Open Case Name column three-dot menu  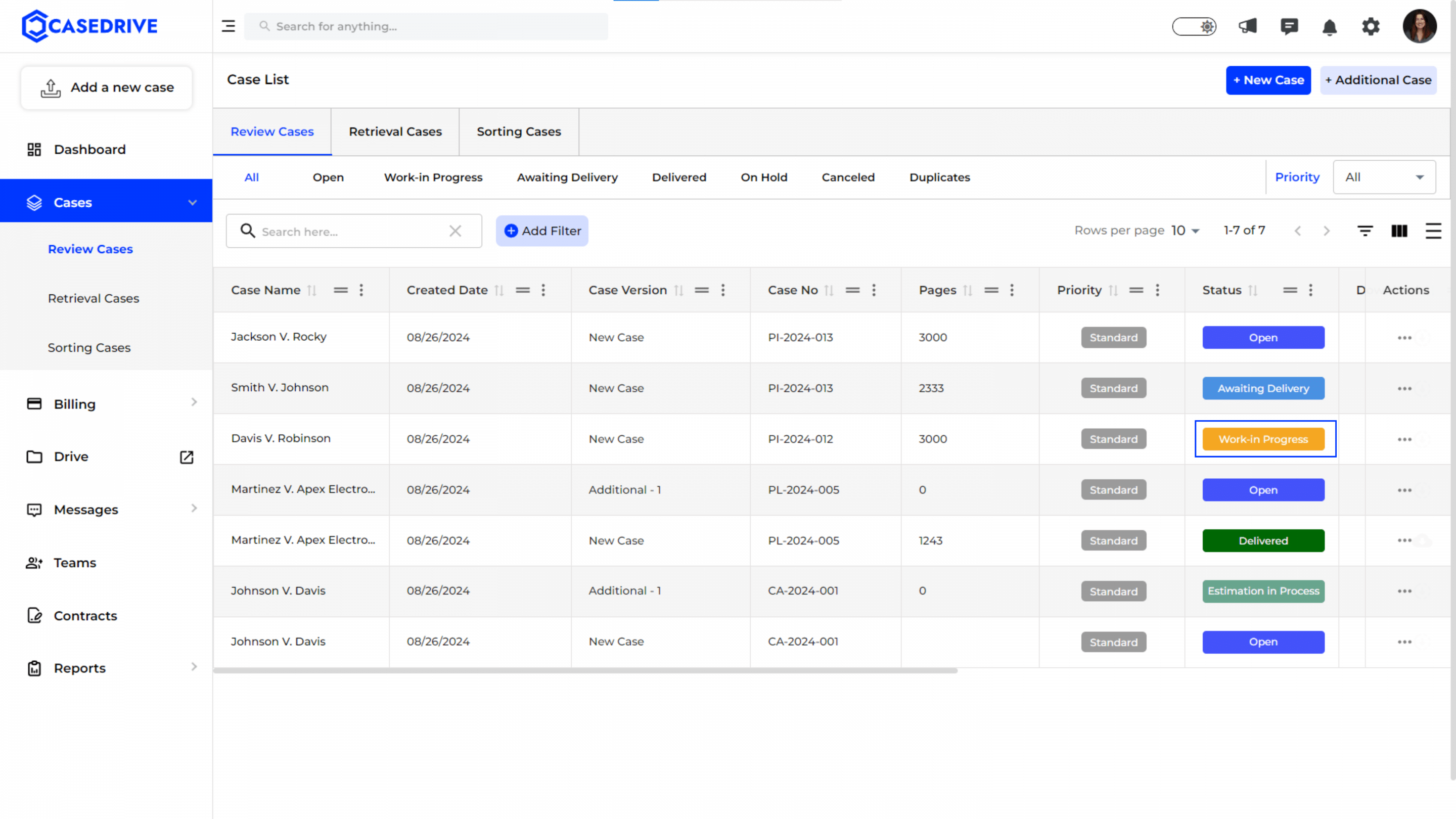coord(361,291)
